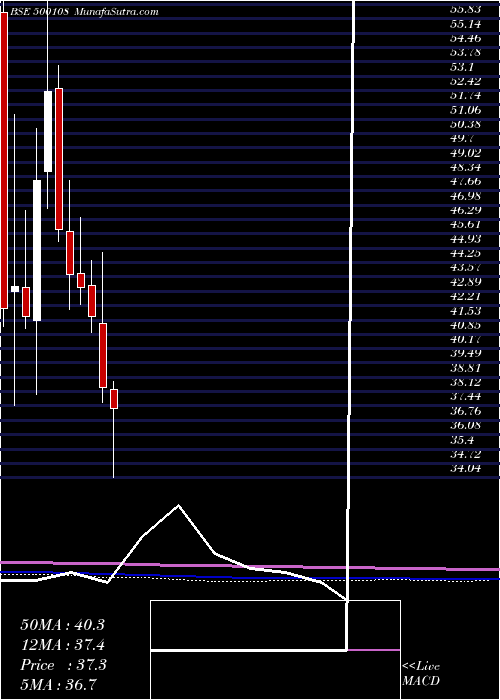Image resolution: width=500 pixels, height=700 pixels.
Task: Click the 38.12 price axis value
Action: 464,383
